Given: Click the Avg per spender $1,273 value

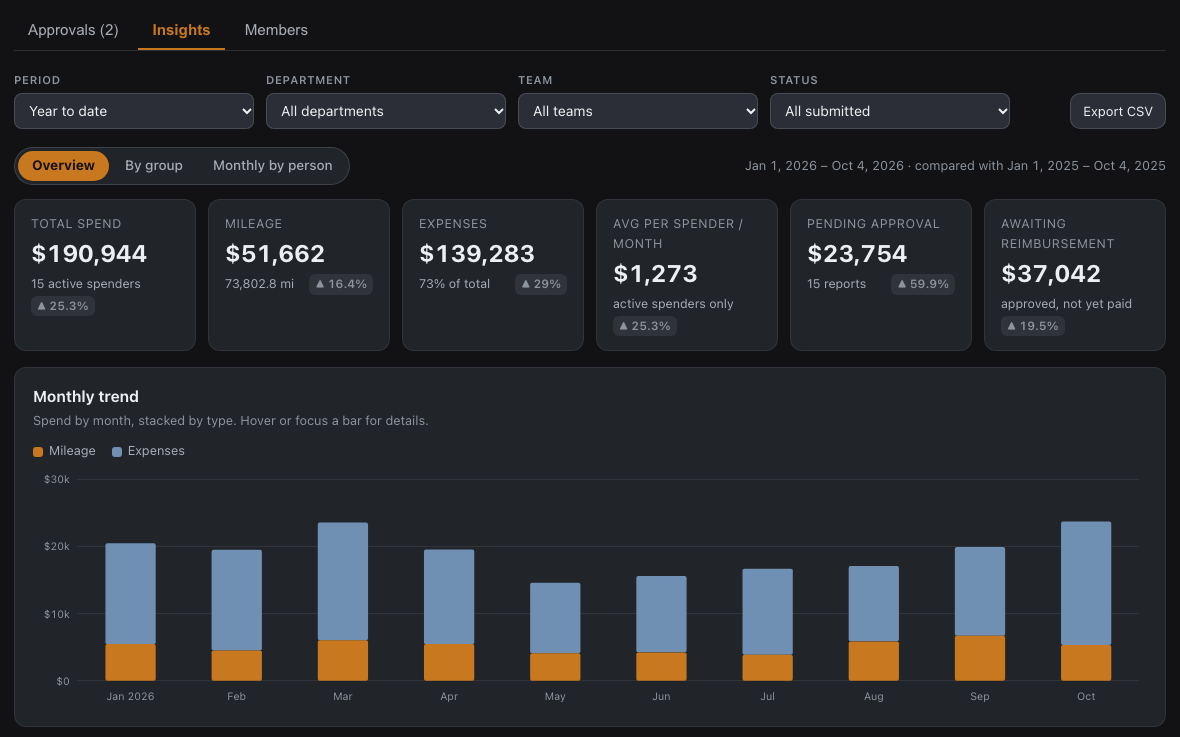Looking at the screenshot, I should pyautogui.click(x=655, y=274).
